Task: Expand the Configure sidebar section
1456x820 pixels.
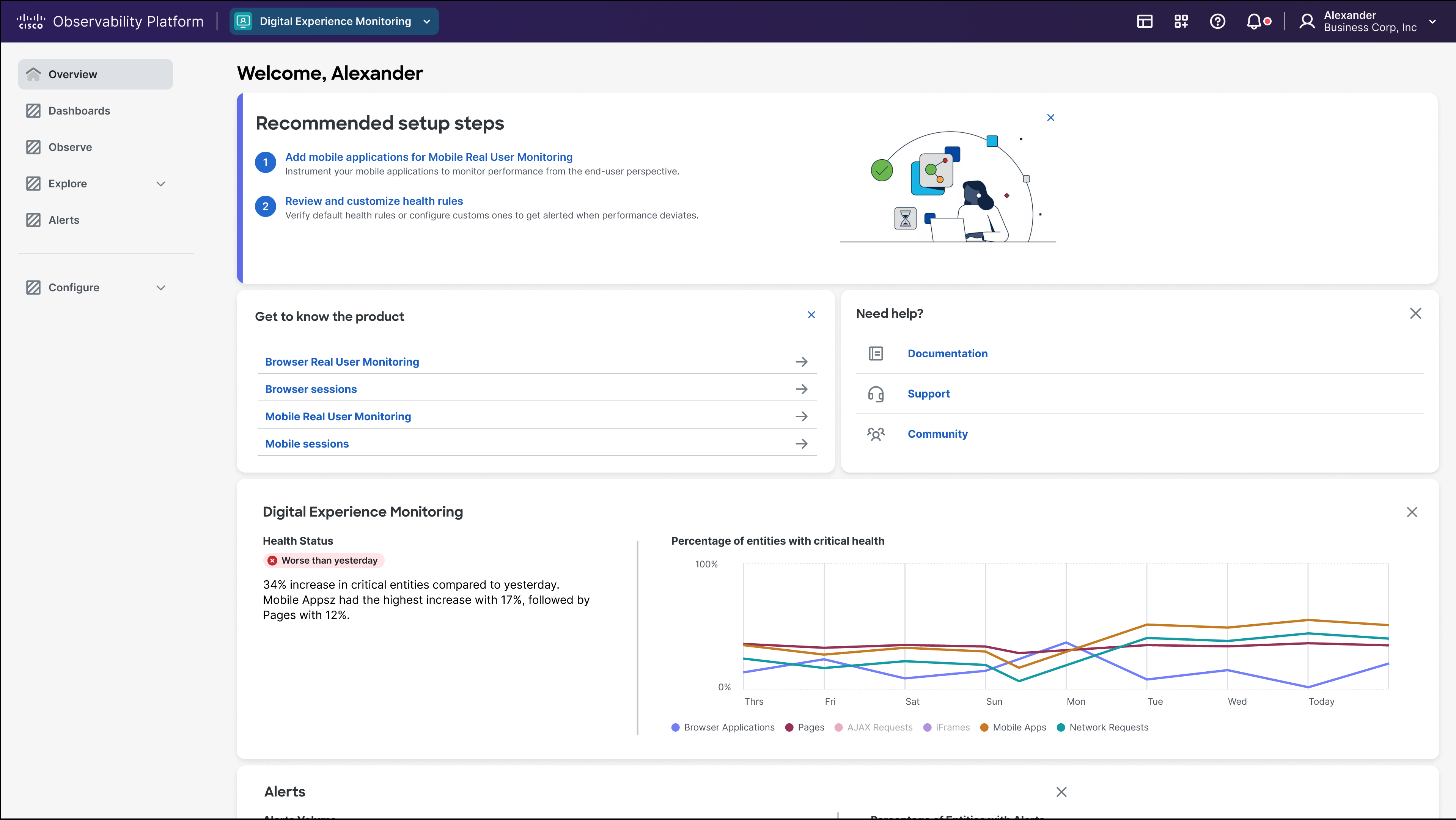Action: click(160, 287)
